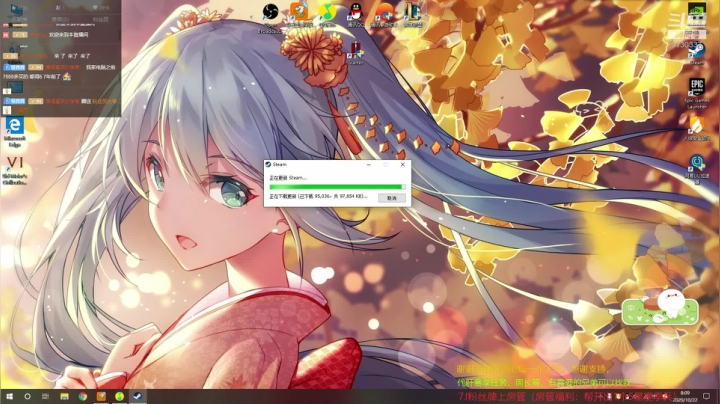The height and width of the screenshot is (404, 720).
Task: Close the Steam updater window
Action: pos(403,164)
